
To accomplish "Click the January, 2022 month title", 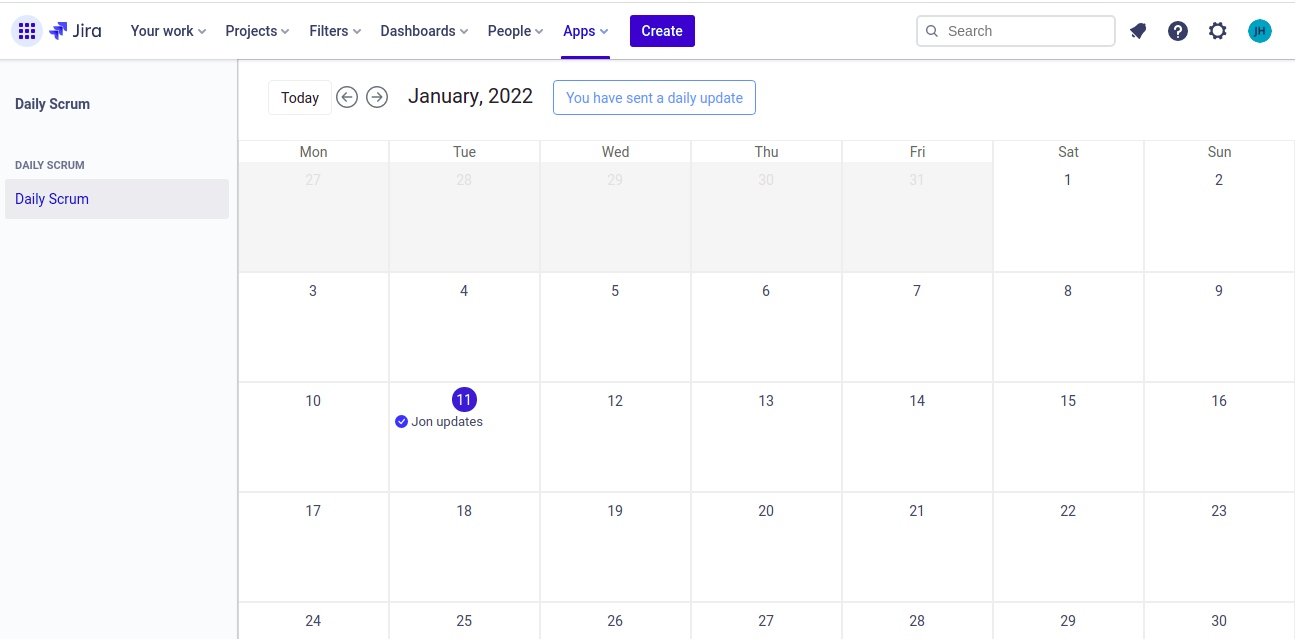I will [470, 97].
